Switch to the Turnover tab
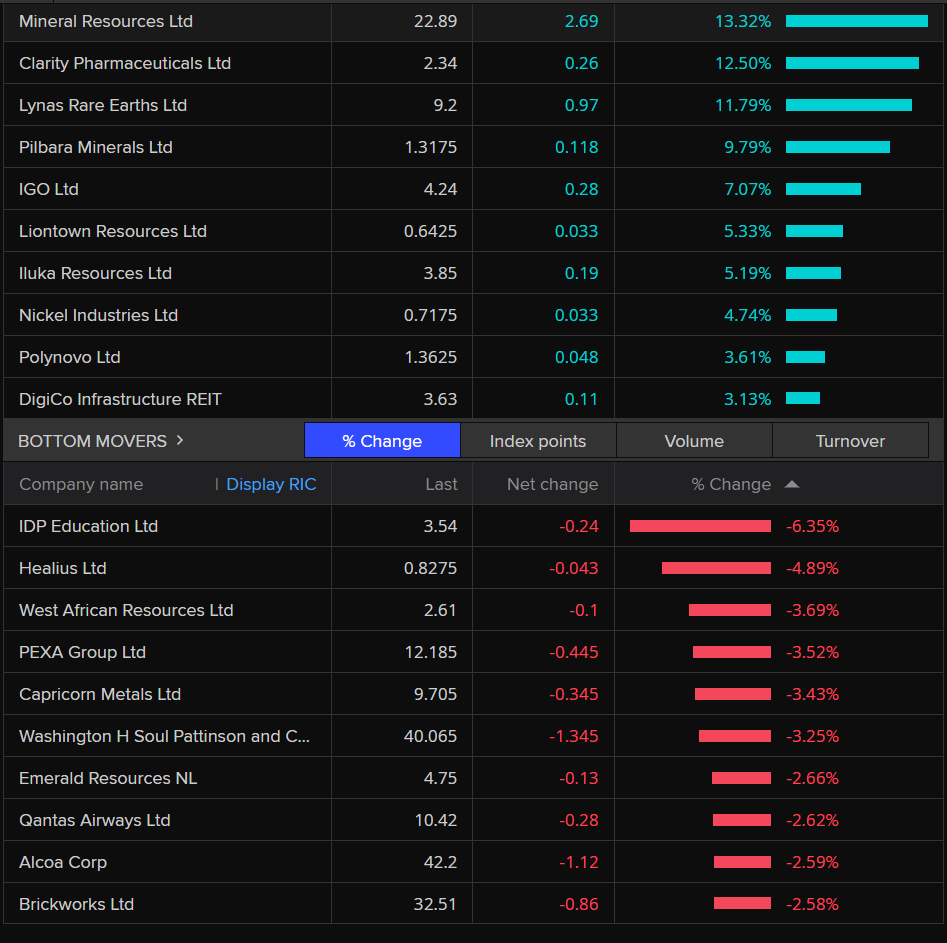 (x=850, y=441)
